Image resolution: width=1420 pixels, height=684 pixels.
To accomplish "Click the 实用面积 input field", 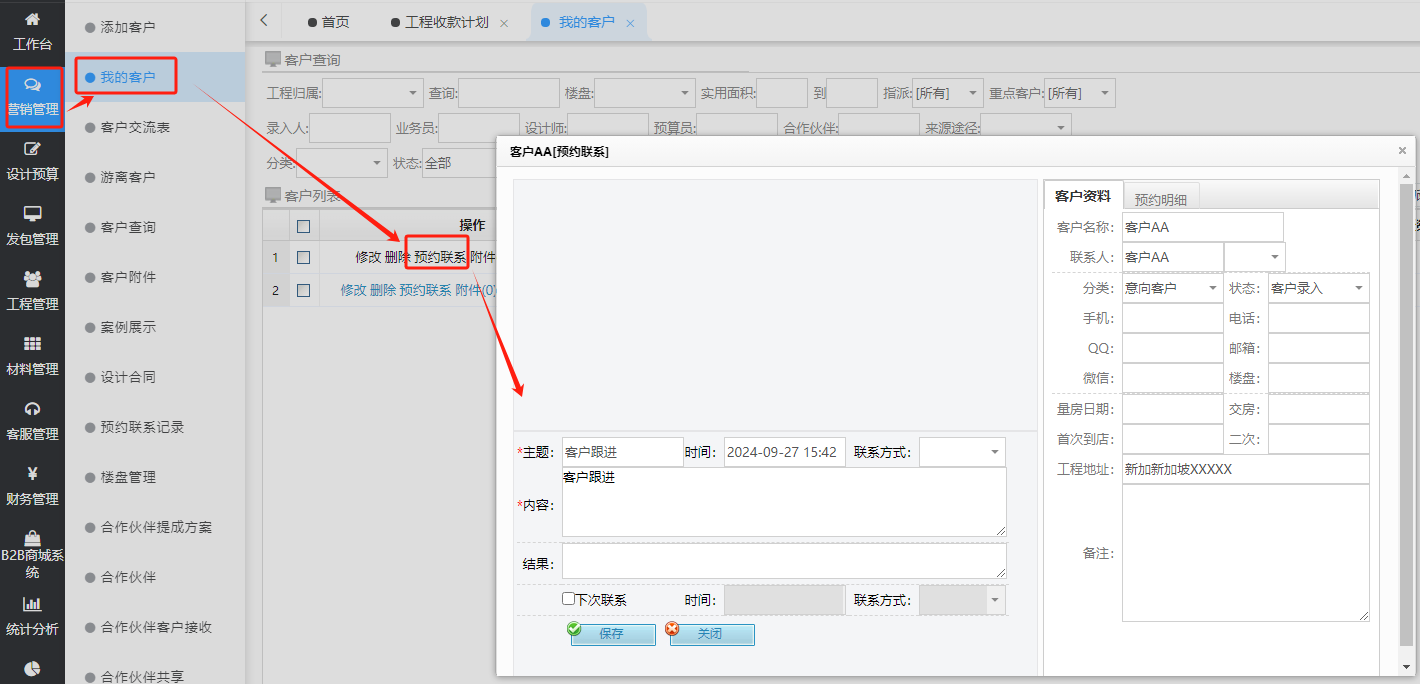I will tap(782, 92).
